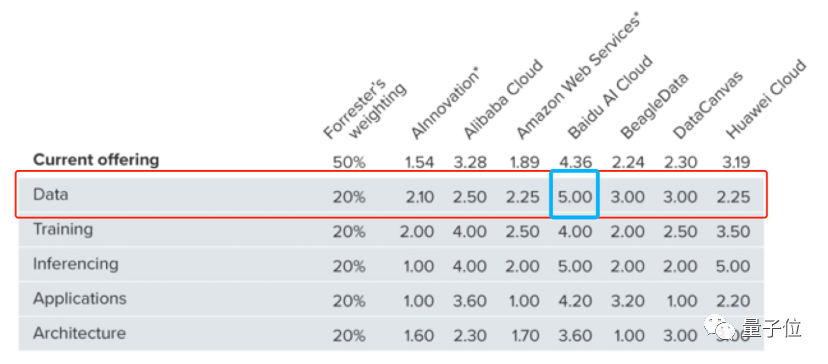Click Huawei Cloud's 5.00 Inferencing score
This screenshot has height=364, width=828.
pos(733,266)
